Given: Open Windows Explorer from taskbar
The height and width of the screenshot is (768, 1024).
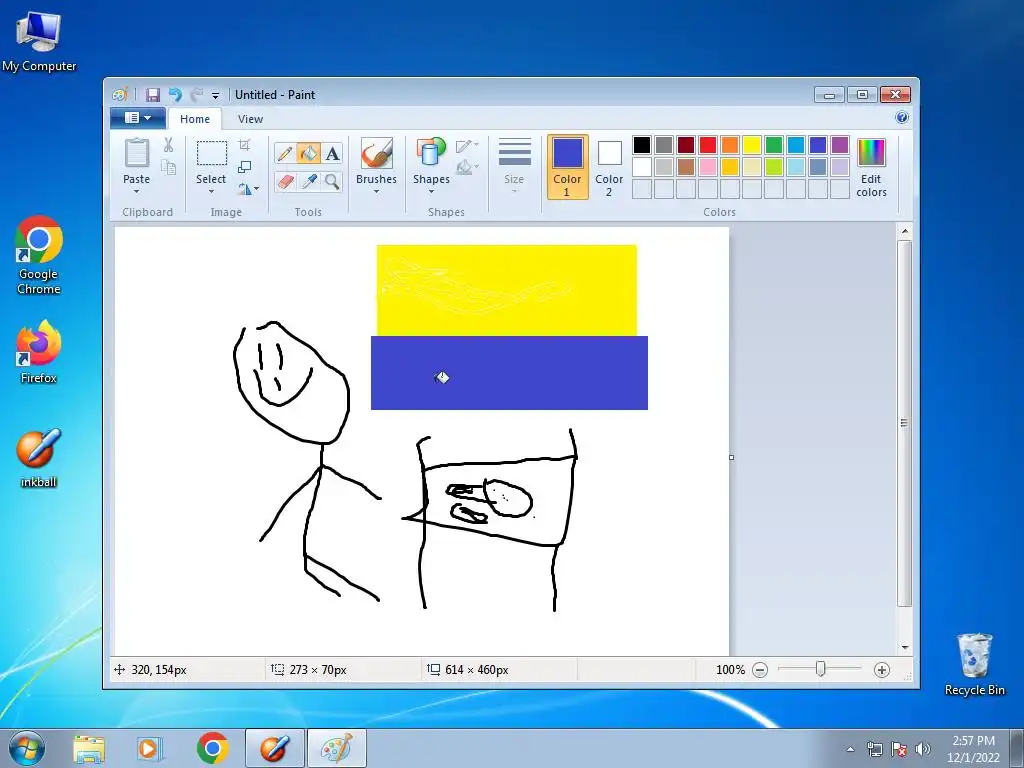Looking at the screenshot, I should pos(89,748).
